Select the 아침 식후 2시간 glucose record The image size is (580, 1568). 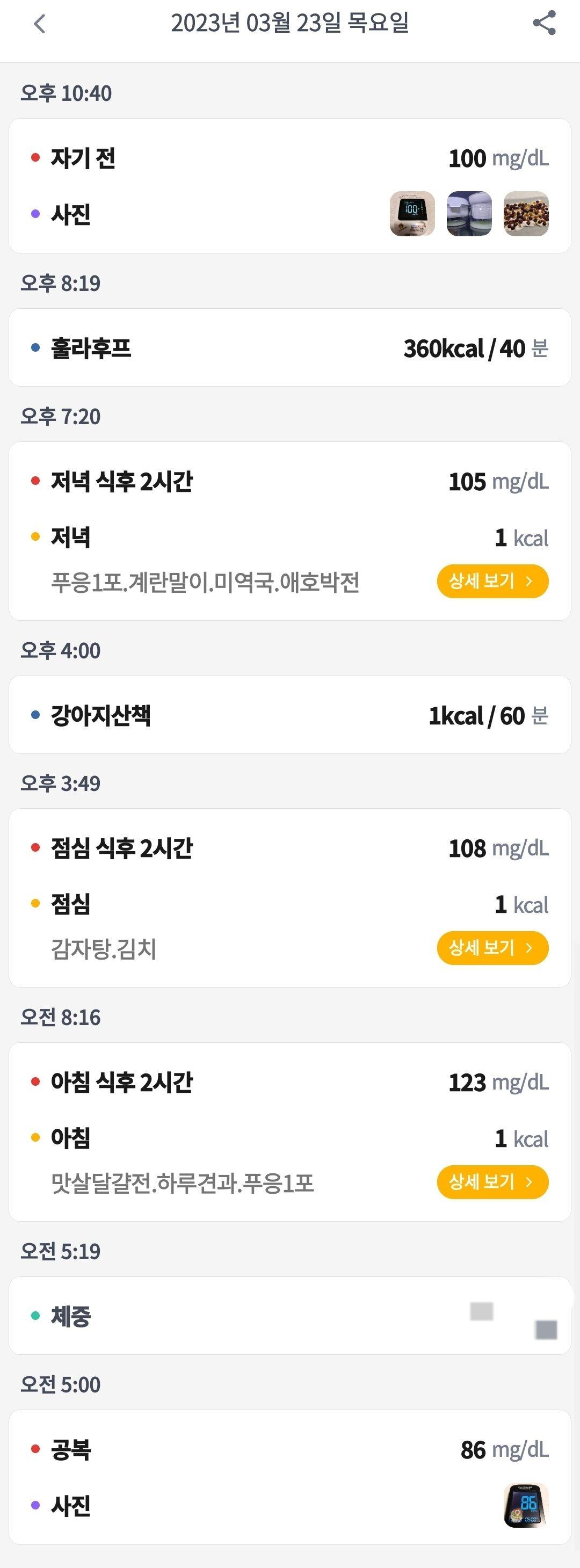pos(289,1082)
